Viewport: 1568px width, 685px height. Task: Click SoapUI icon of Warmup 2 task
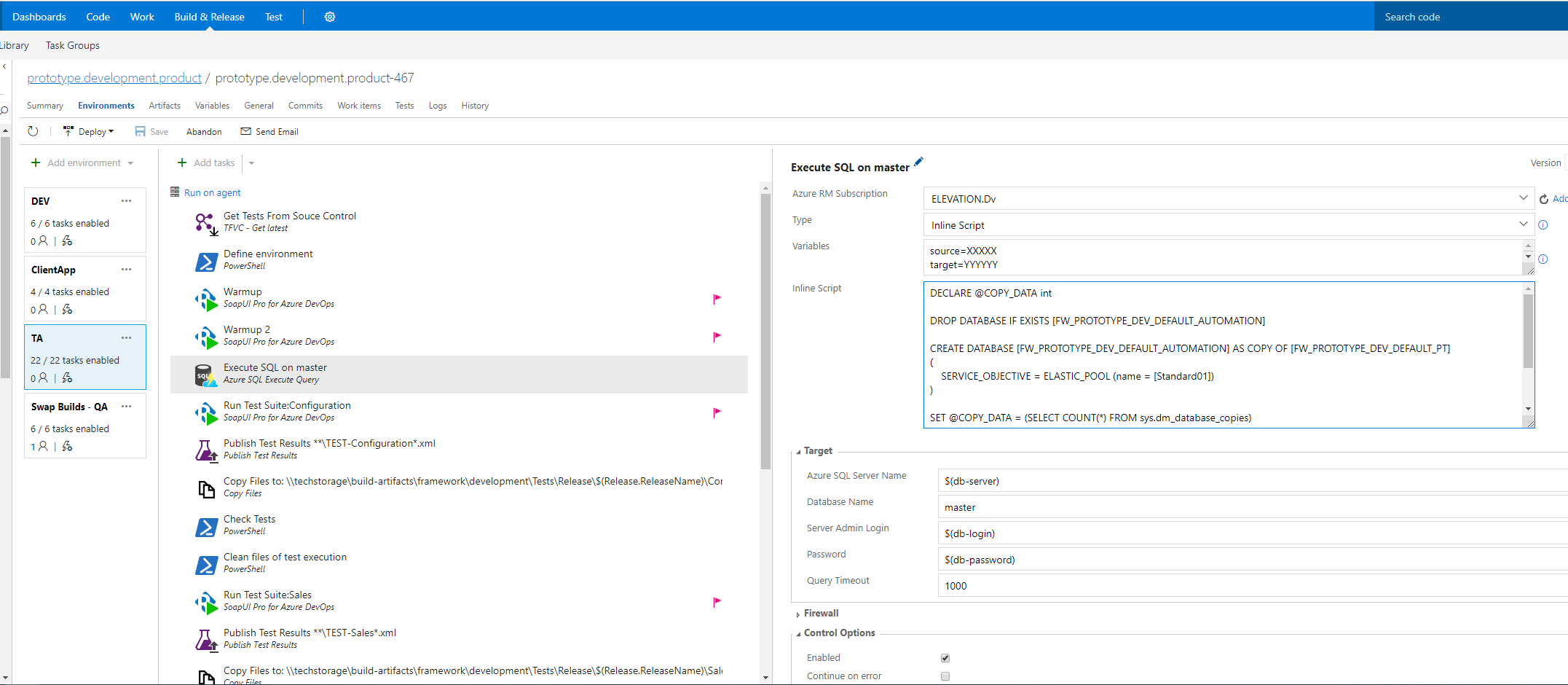coord(206,337)
